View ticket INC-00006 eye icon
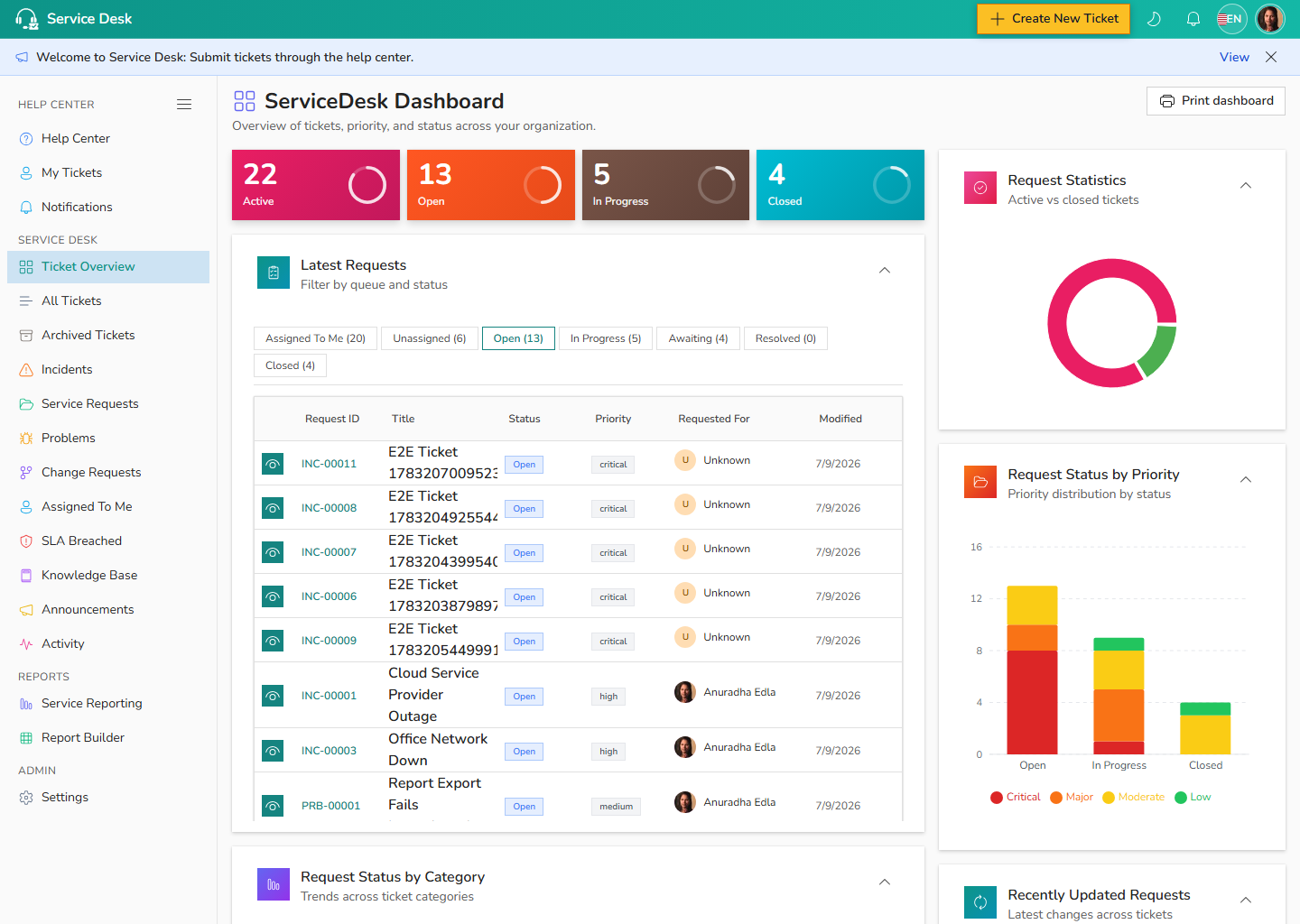The height and width of the screenshot is (924, 1300). [273, 596]
